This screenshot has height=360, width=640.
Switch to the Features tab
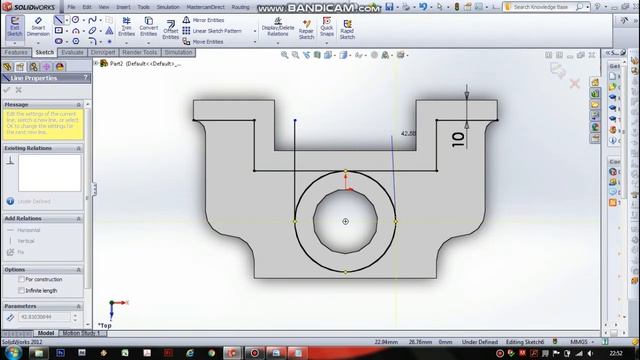pos(16,52)
